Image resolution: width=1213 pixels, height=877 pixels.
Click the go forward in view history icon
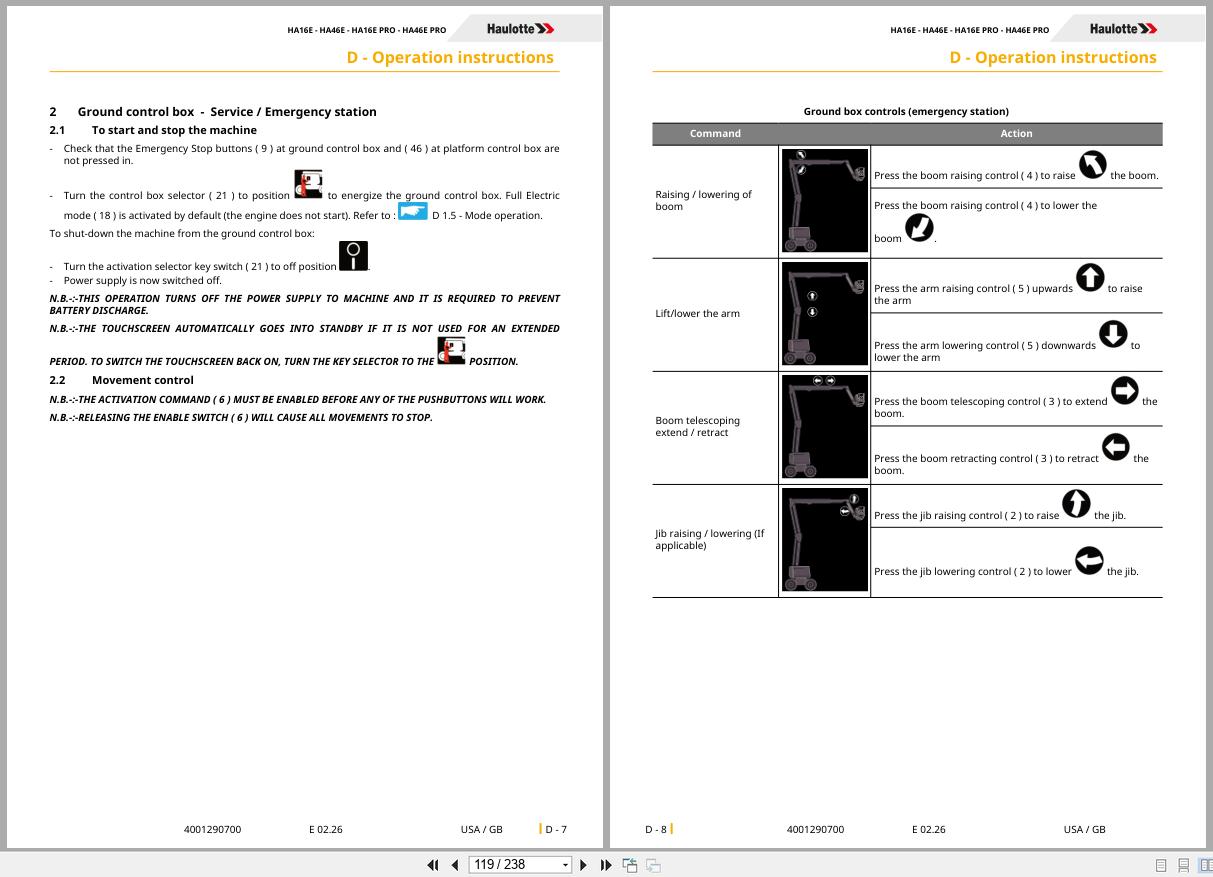click(x=653, y=865)
